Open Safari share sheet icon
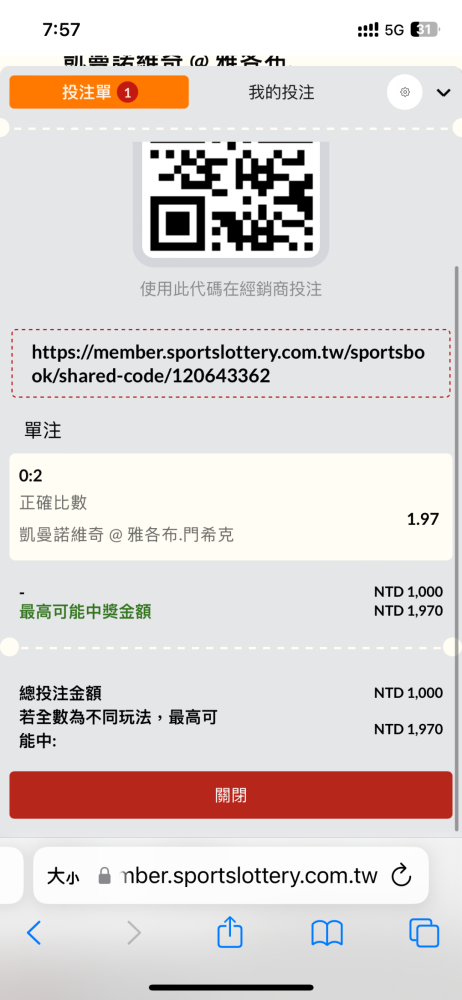Viewport: 462px width, 1000px height. pyautogui.click(x=230, y=932)
